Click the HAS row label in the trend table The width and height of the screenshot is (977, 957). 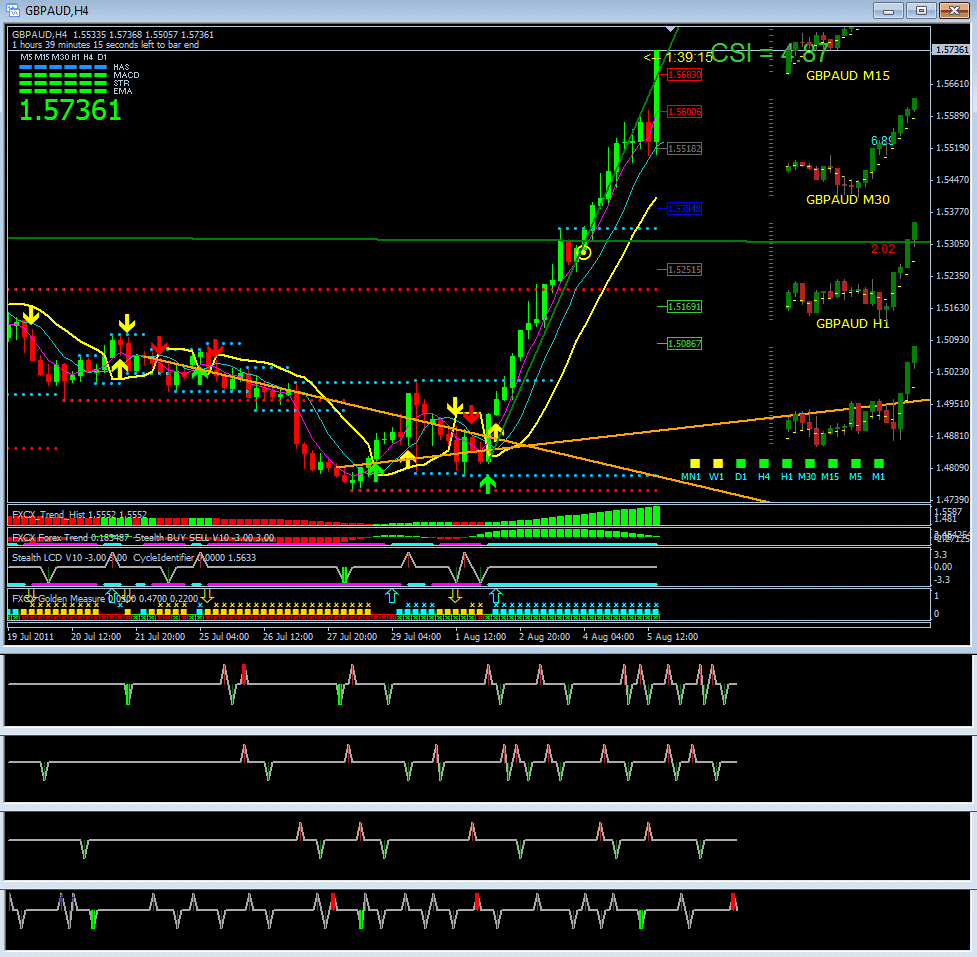coord(122,67)
